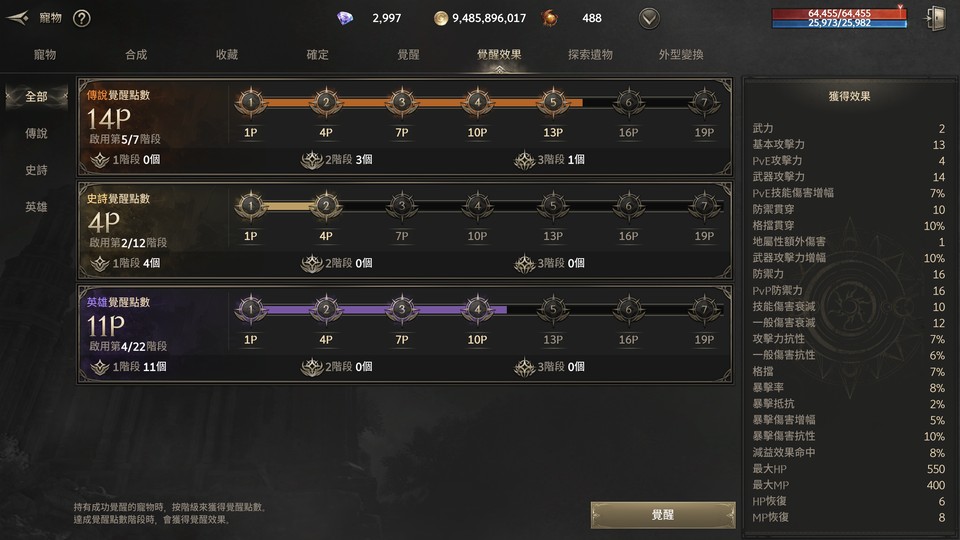Click the back arrow icon next to 寵物
Viewport: 960px width, 540px height.
17,17
